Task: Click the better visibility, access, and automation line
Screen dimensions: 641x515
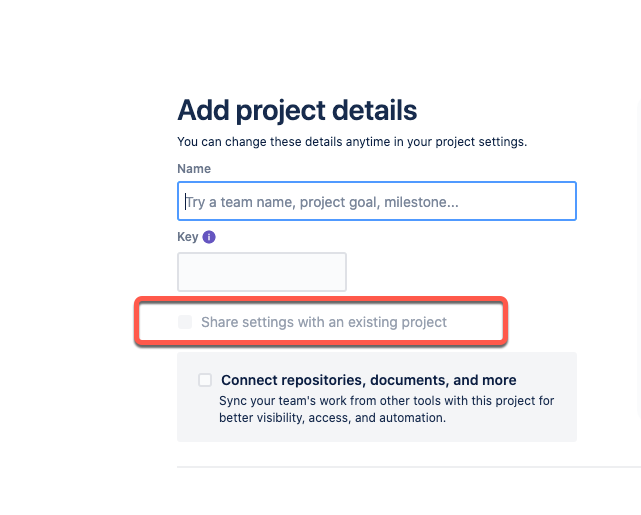Action: [332, 418]
